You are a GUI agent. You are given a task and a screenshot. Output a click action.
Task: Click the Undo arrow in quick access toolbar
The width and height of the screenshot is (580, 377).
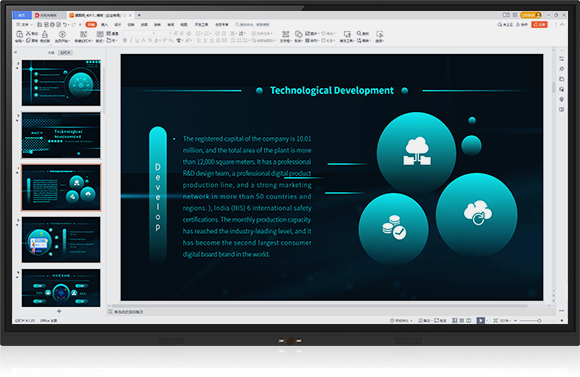(x=65, y=24)
